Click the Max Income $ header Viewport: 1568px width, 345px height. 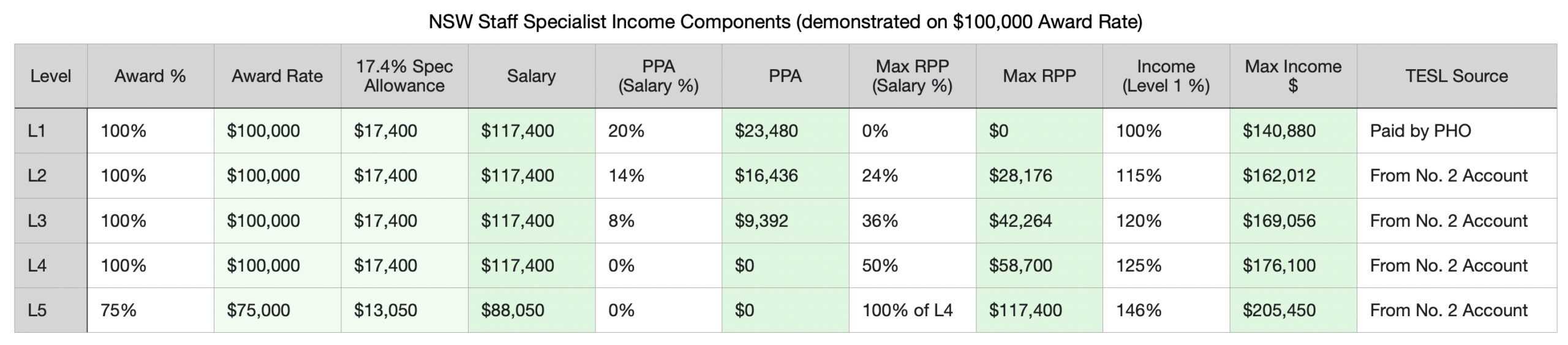pyautogui.click(x=1292, y=76)
